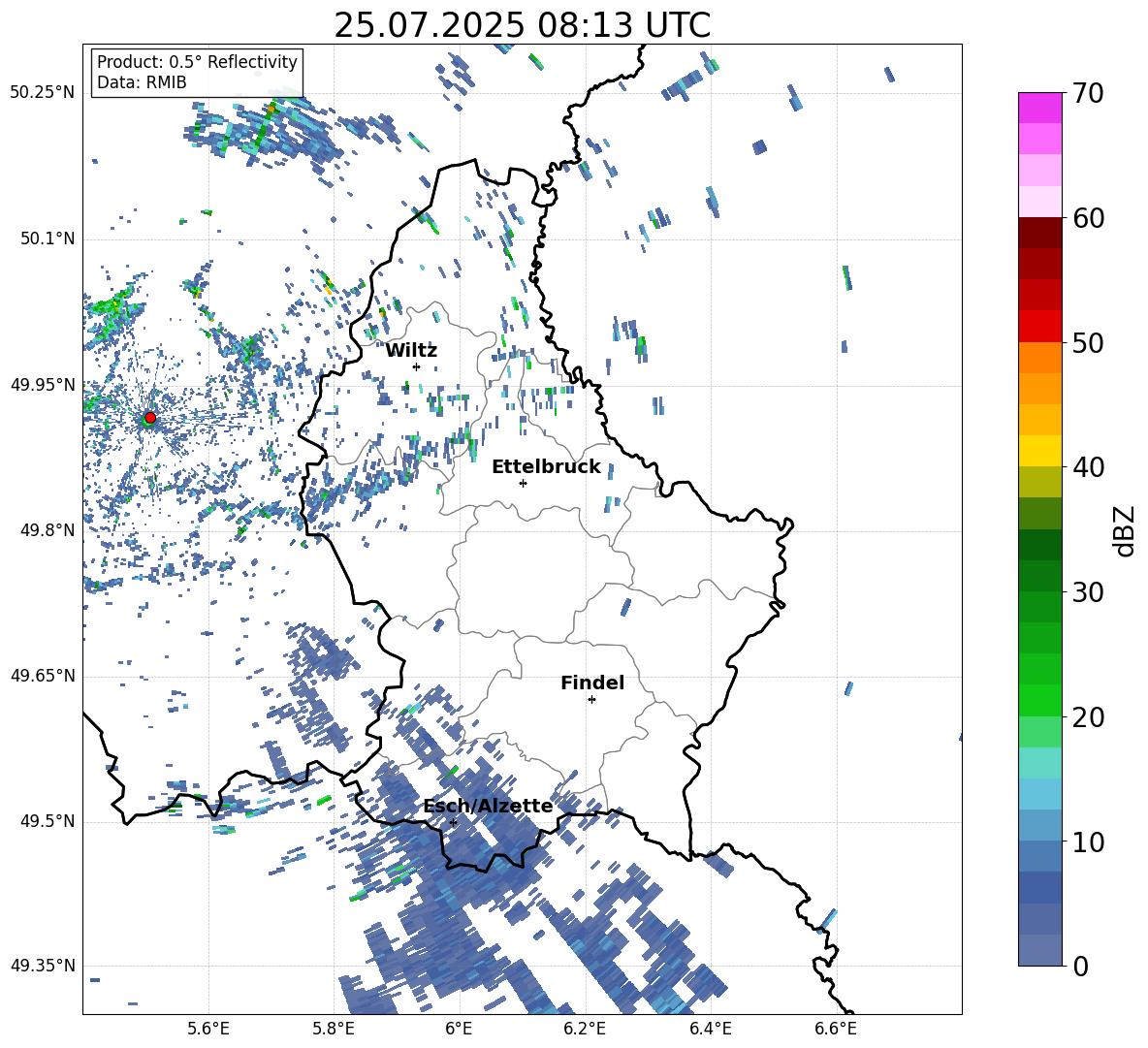
Task: Click the latitude label 49.5°N
Action: pos(47,821)
